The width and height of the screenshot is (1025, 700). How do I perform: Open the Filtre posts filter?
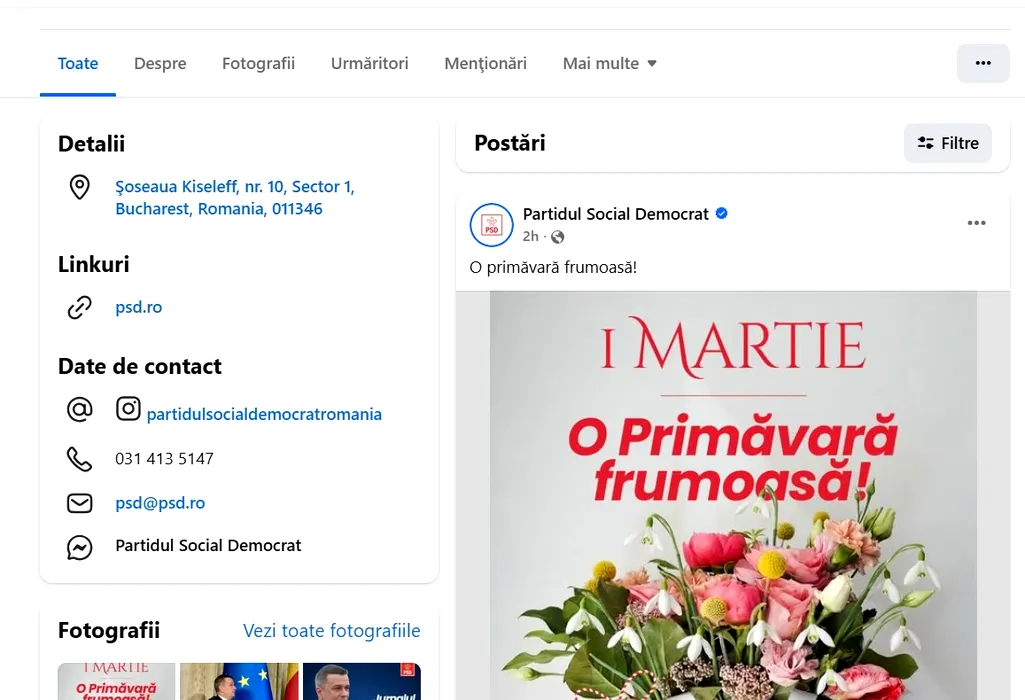[947, 143]
